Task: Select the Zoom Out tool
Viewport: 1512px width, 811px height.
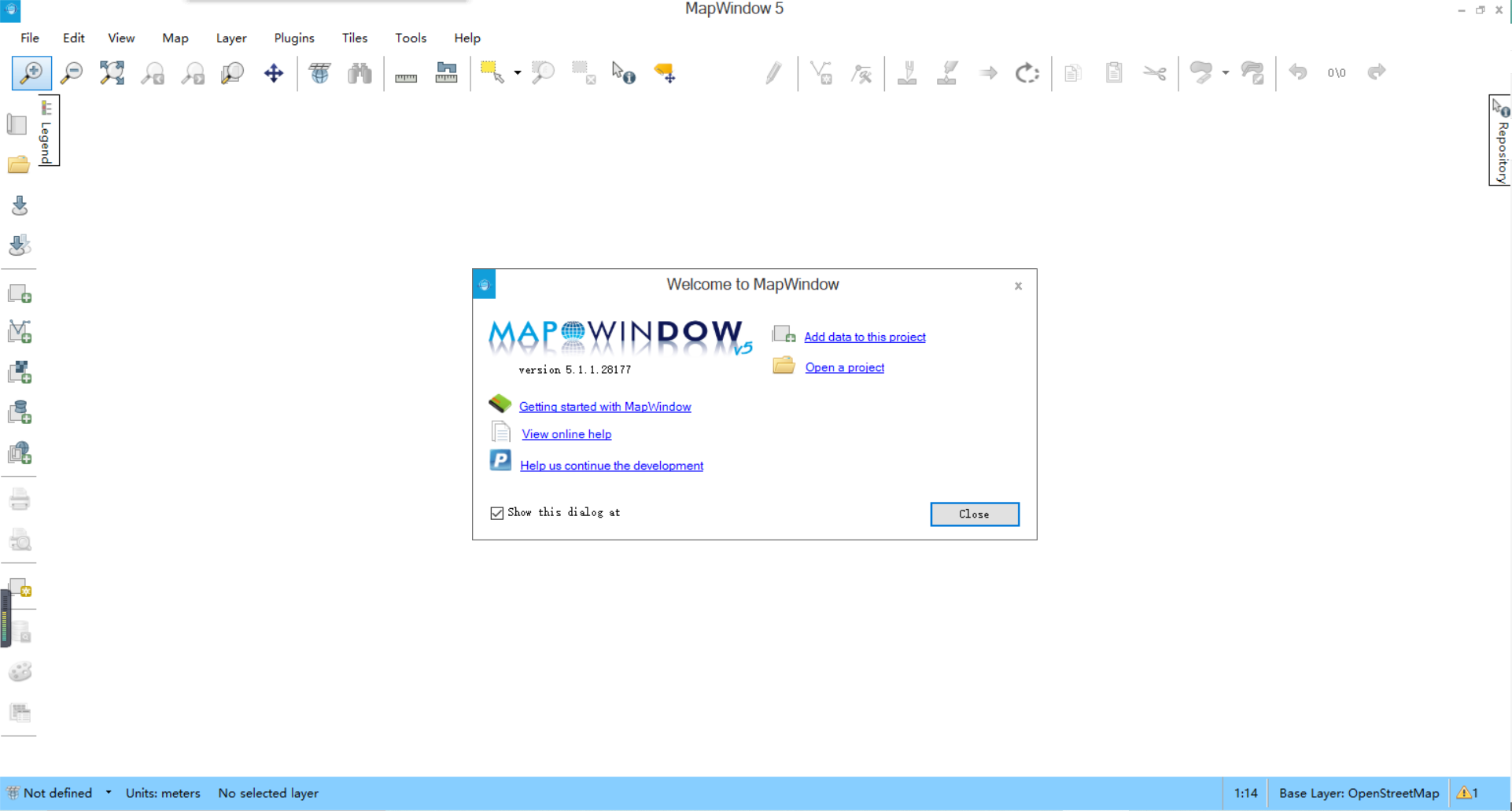Action: tap(72, 73)
